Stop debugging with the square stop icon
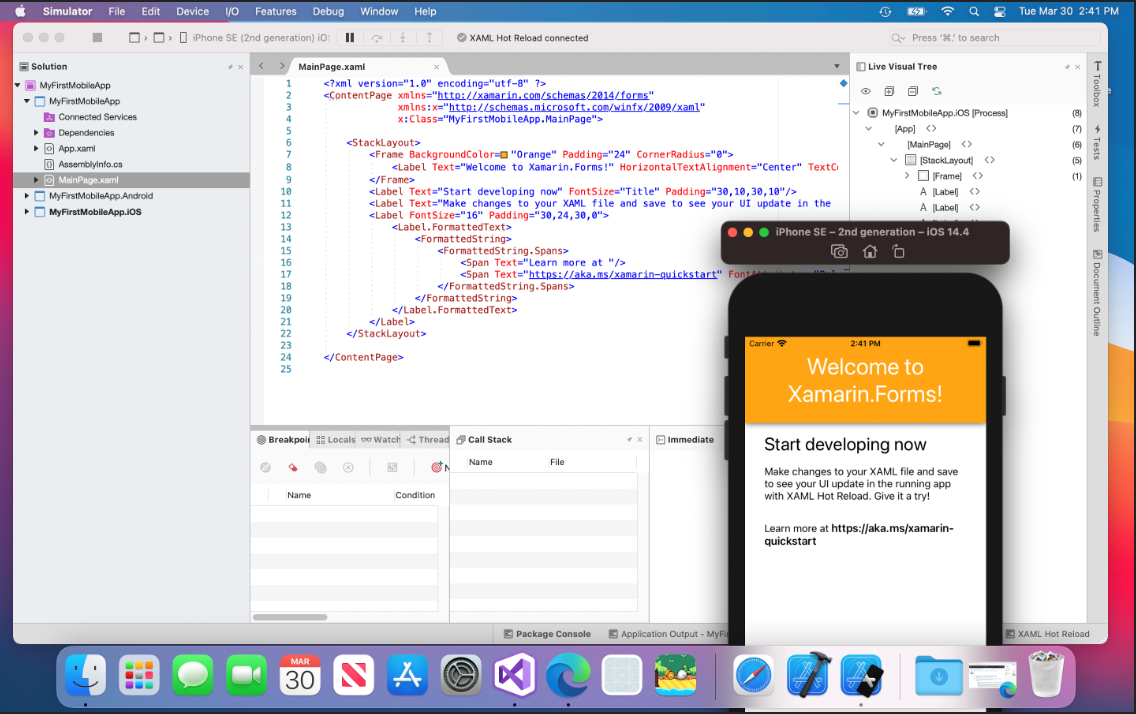This screenshot has height=714, width=1136. (x=97, y=37)
